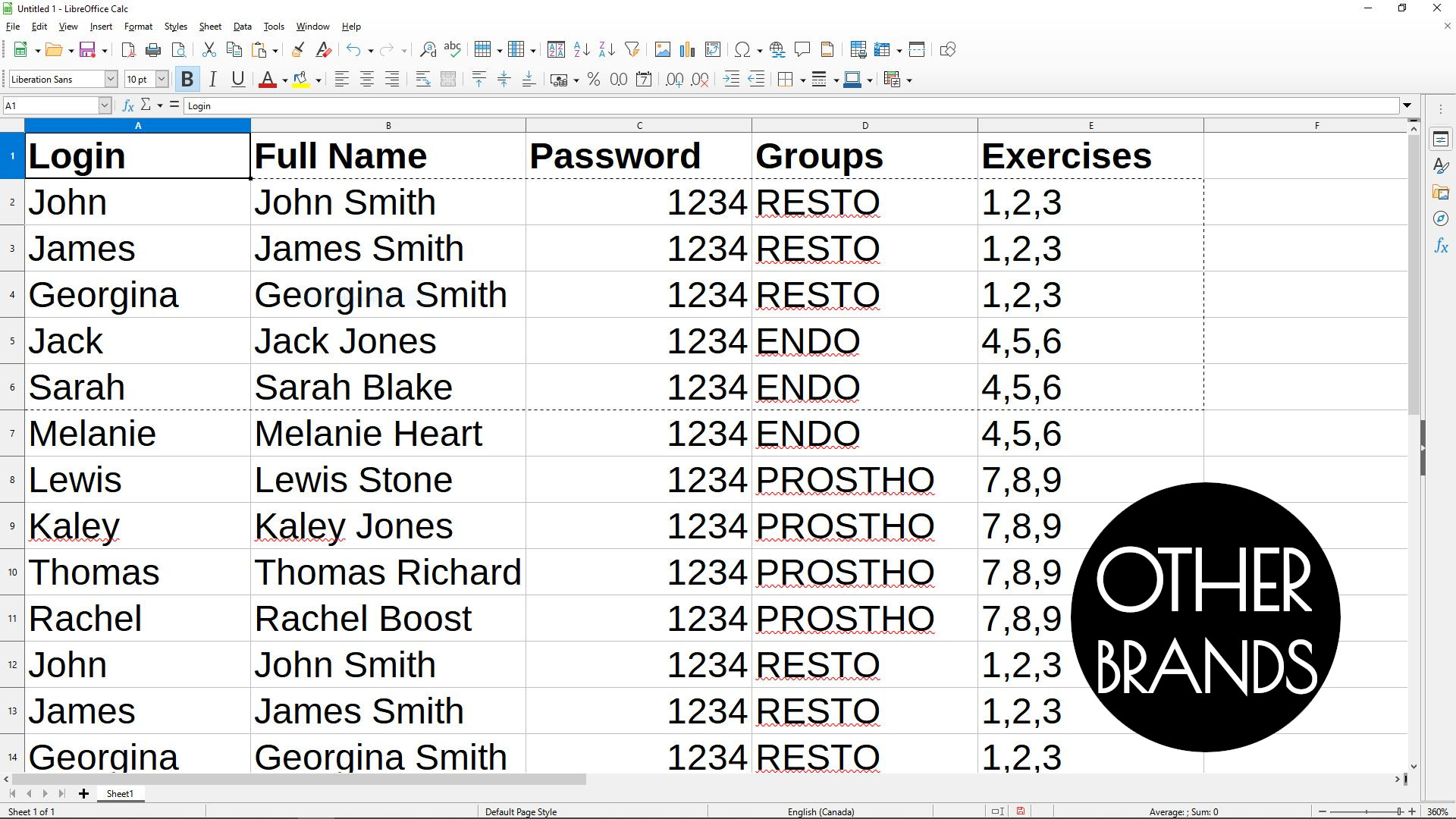Export directly as PDF
The width and height of the screenshot is (1456, 819).
tap(128, 50)
